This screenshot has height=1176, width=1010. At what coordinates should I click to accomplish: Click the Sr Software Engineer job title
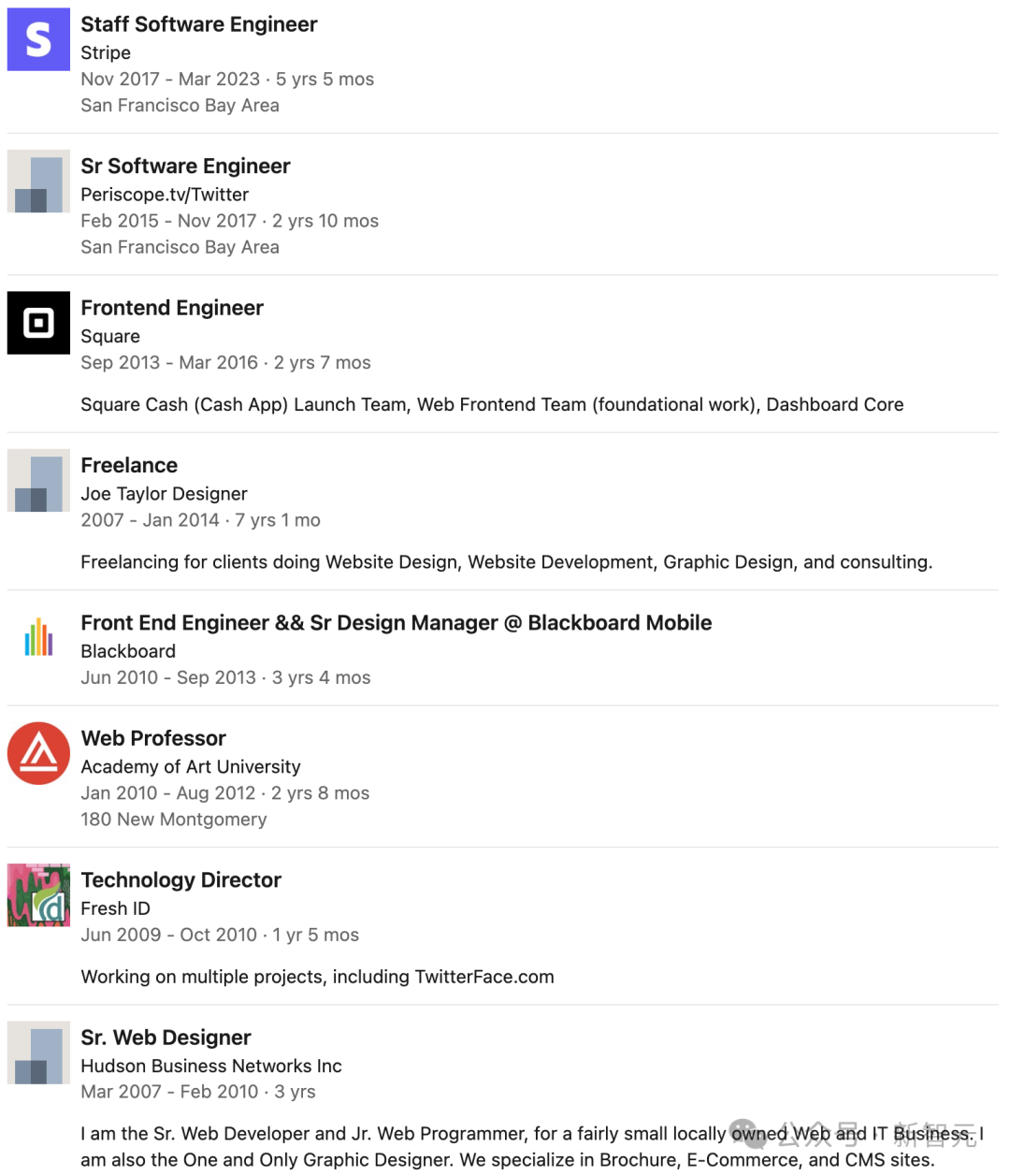click(185, 167)
